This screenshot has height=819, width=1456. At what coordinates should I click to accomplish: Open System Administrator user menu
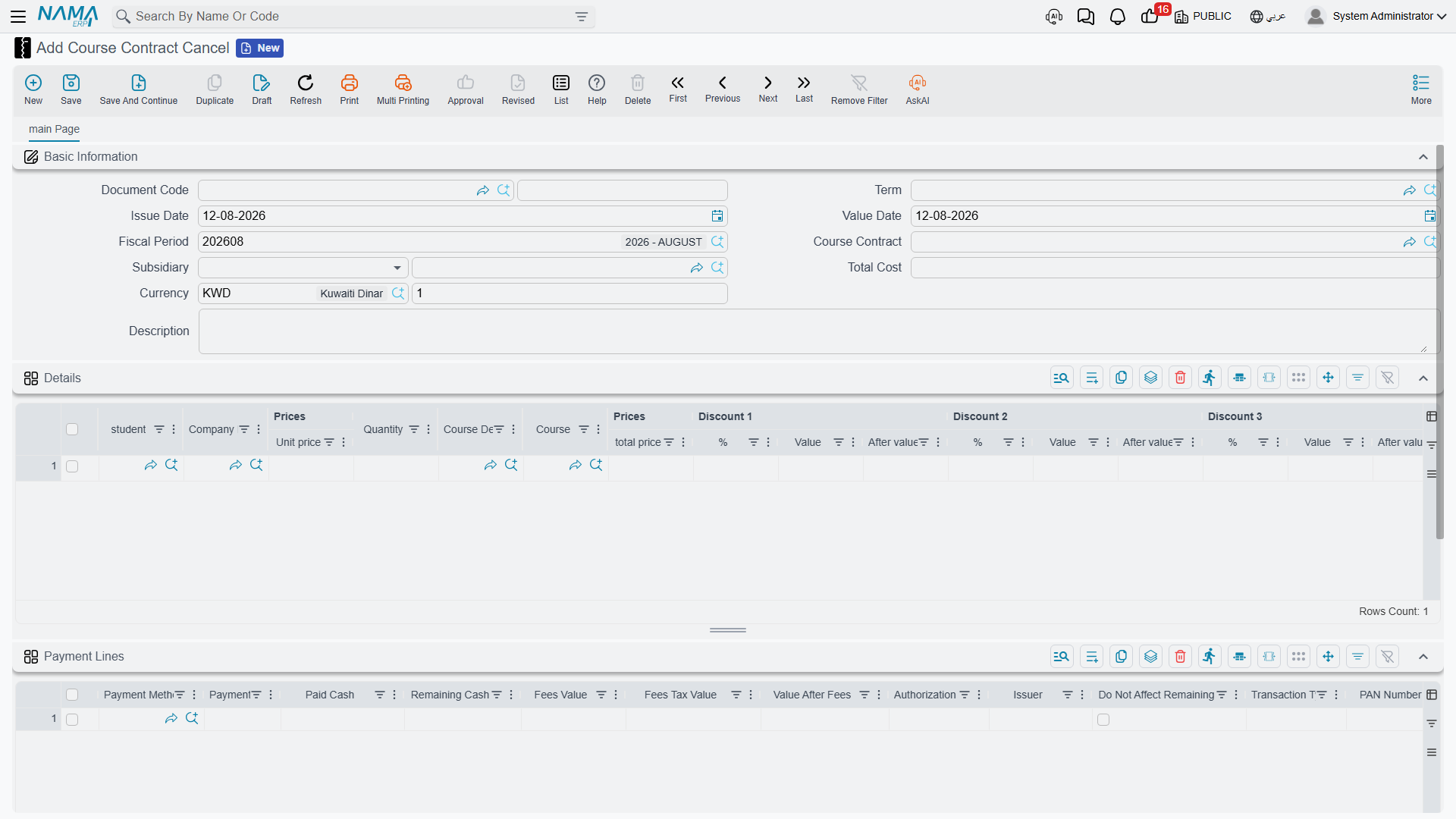coord(1376,16)
